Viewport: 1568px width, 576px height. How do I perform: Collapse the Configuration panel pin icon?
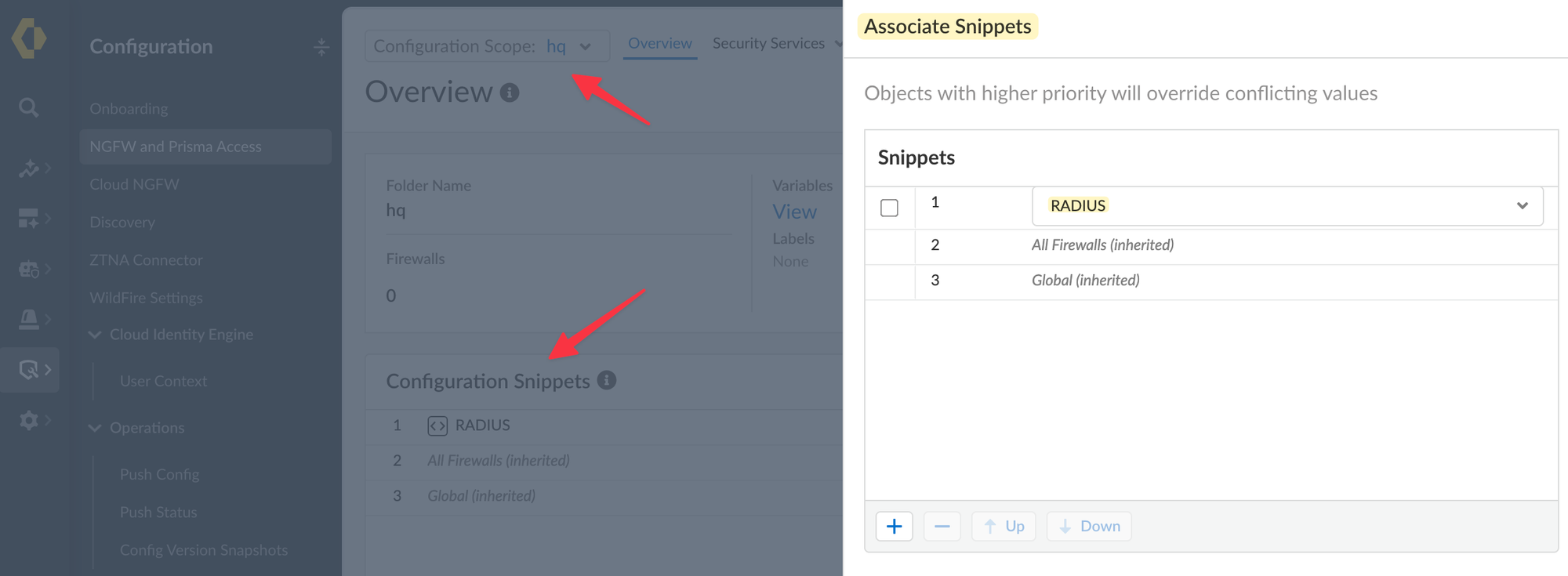(321, 47)
